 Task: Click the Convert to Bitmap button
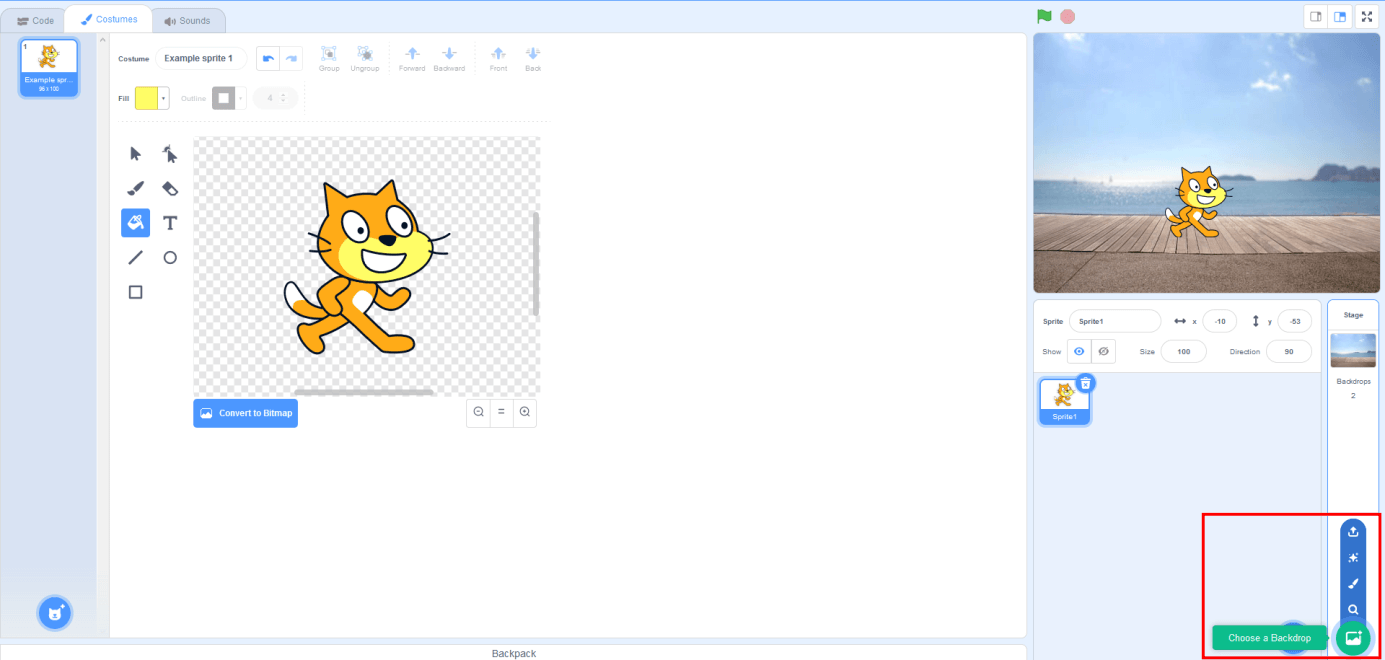(x=245, y=412)
